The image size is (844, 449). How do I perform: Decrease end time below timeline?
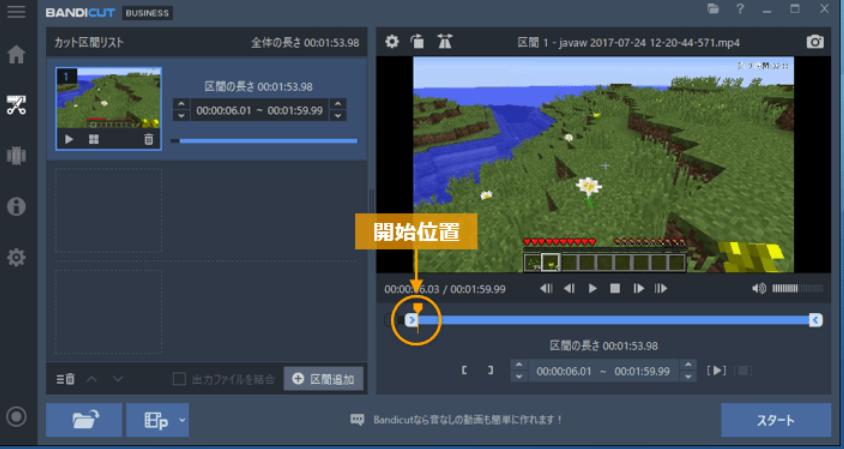point(688,376)
